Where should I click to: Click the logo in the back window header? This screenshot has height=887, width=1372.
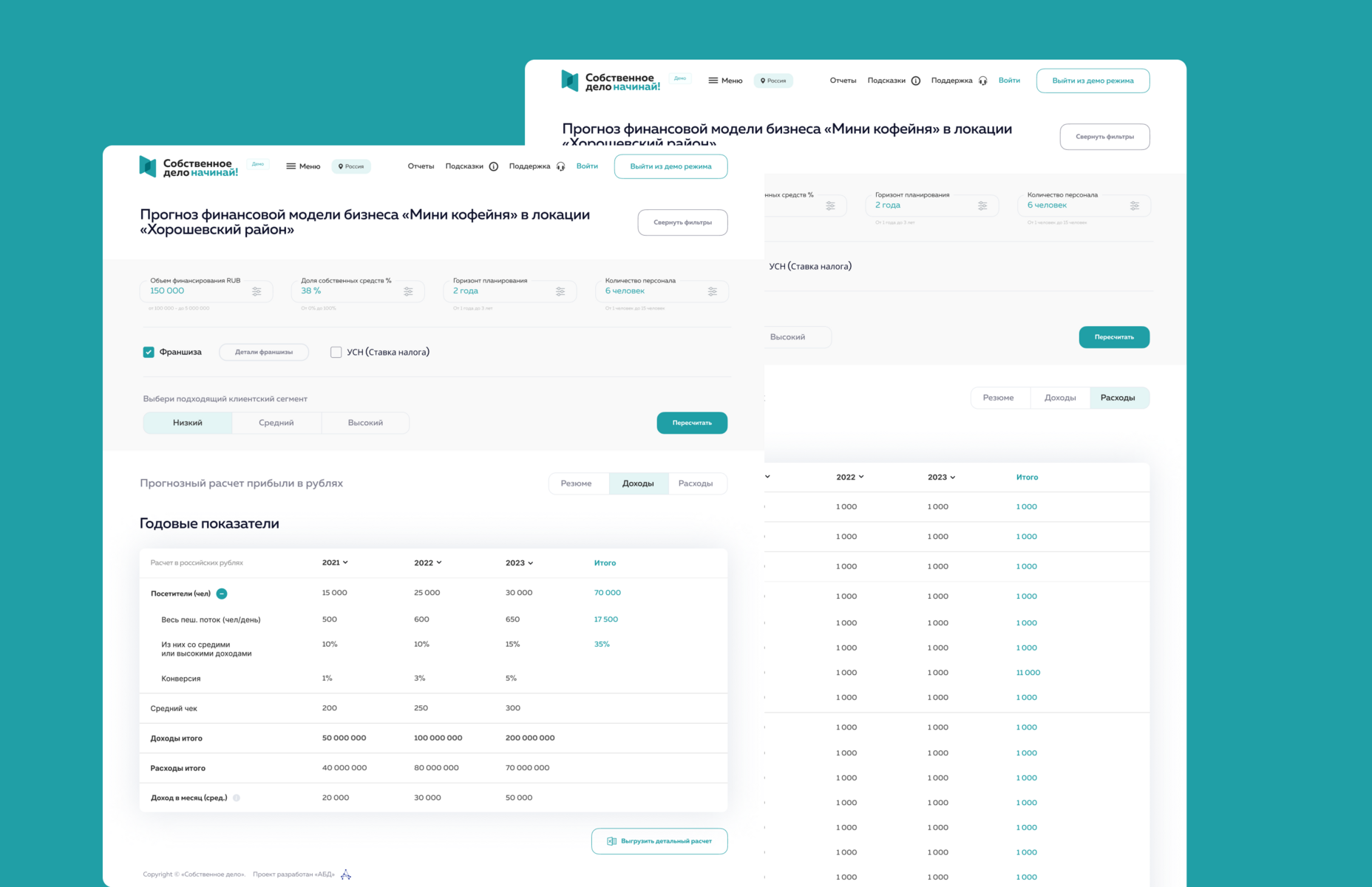pos(611,81)
